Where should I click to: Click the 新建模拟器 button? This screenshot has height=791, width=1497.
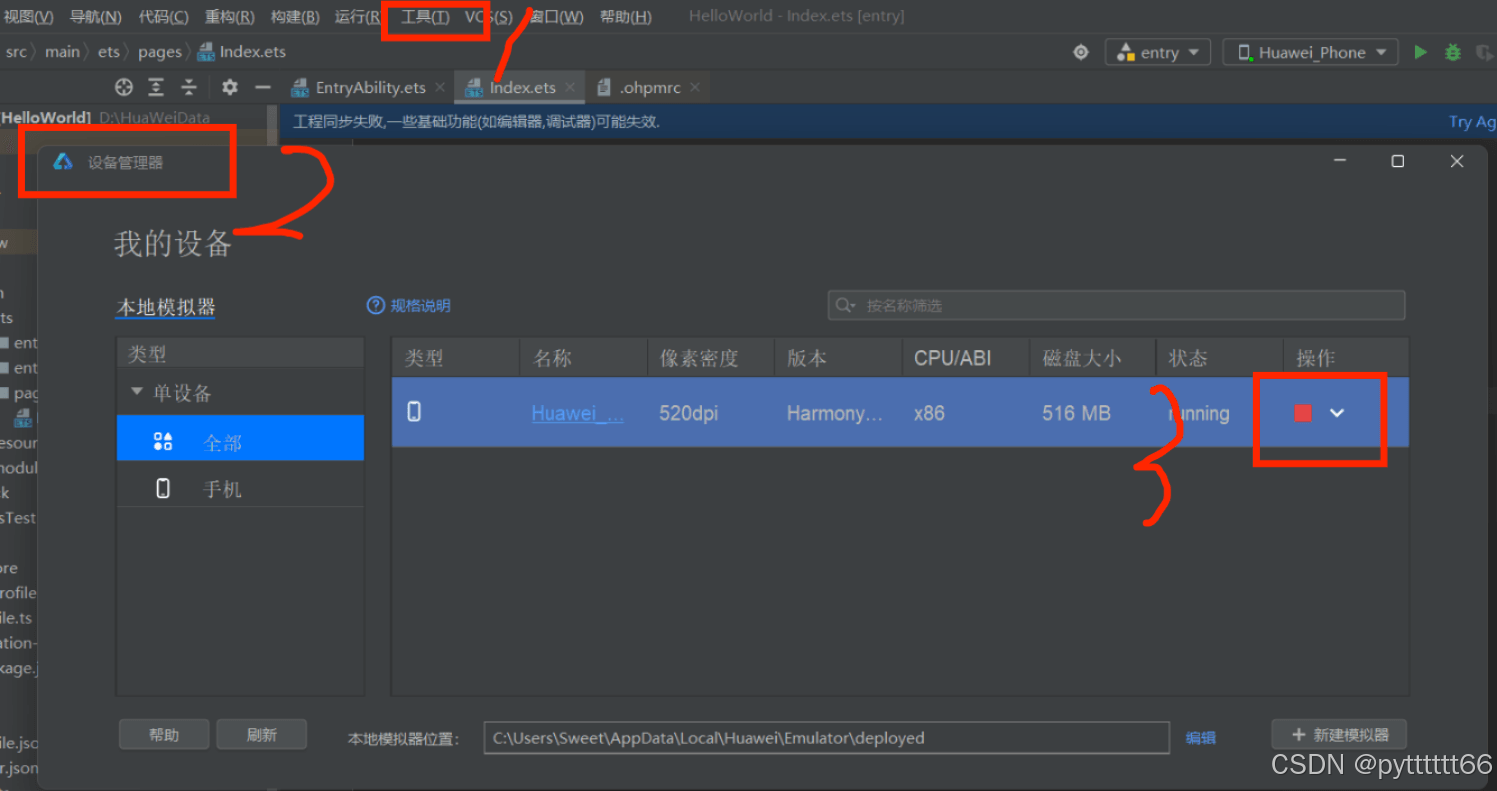coord(1339,735)
